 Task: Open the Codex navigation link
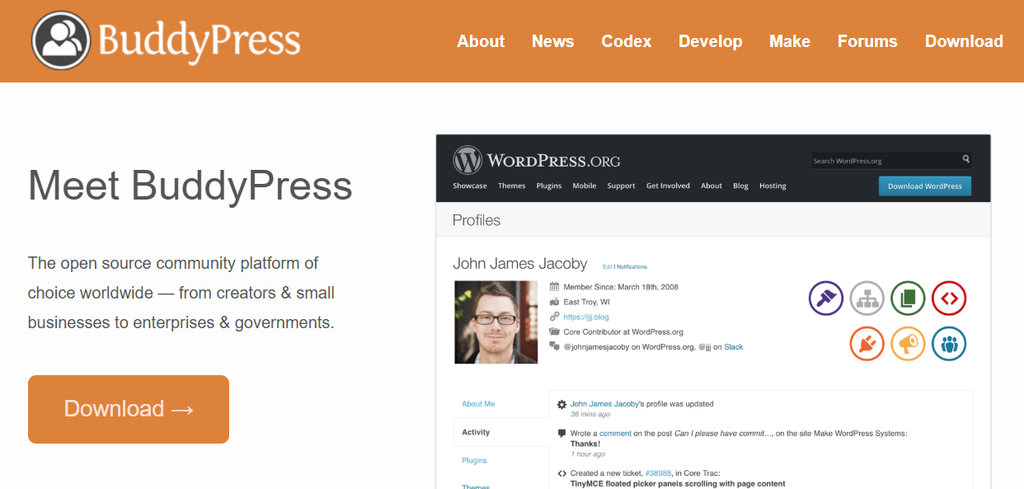pyautogui.click(x=626, y=41)
